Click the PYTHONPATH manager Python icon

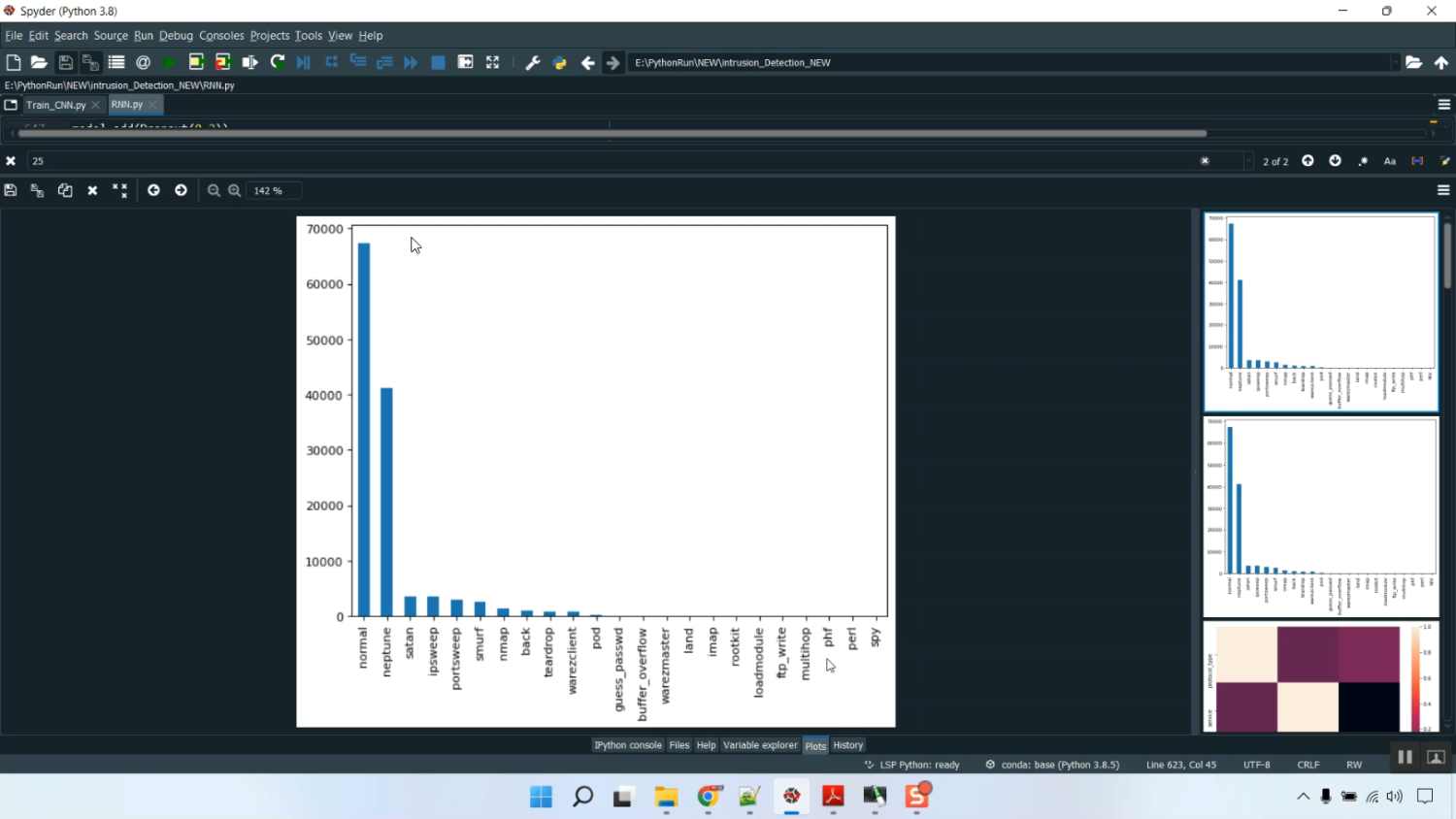(560, 63)
